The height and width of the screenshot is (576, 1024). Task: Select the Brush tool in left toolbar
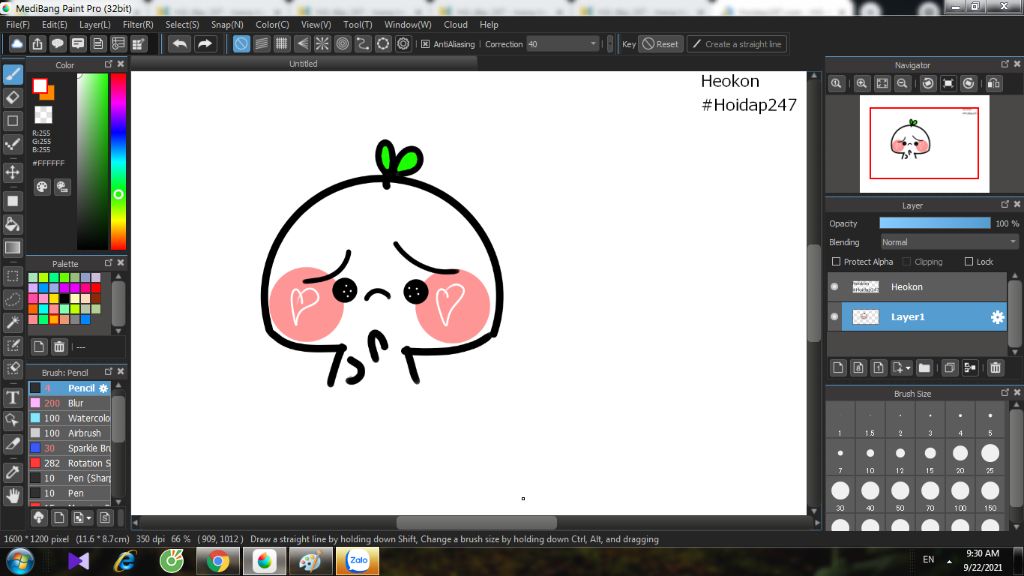(x=12, y=74)
